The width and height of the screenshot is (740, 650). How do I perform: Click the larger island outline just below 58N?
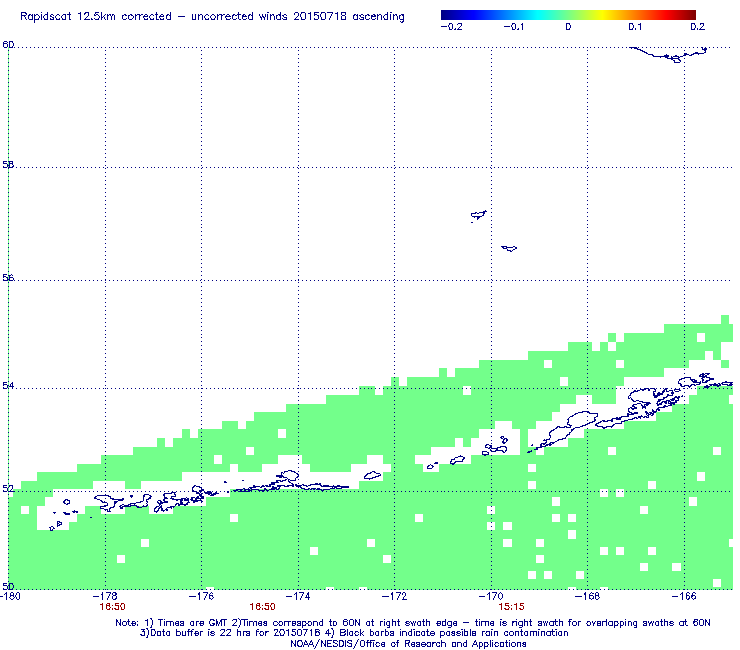tap(479, 216)
